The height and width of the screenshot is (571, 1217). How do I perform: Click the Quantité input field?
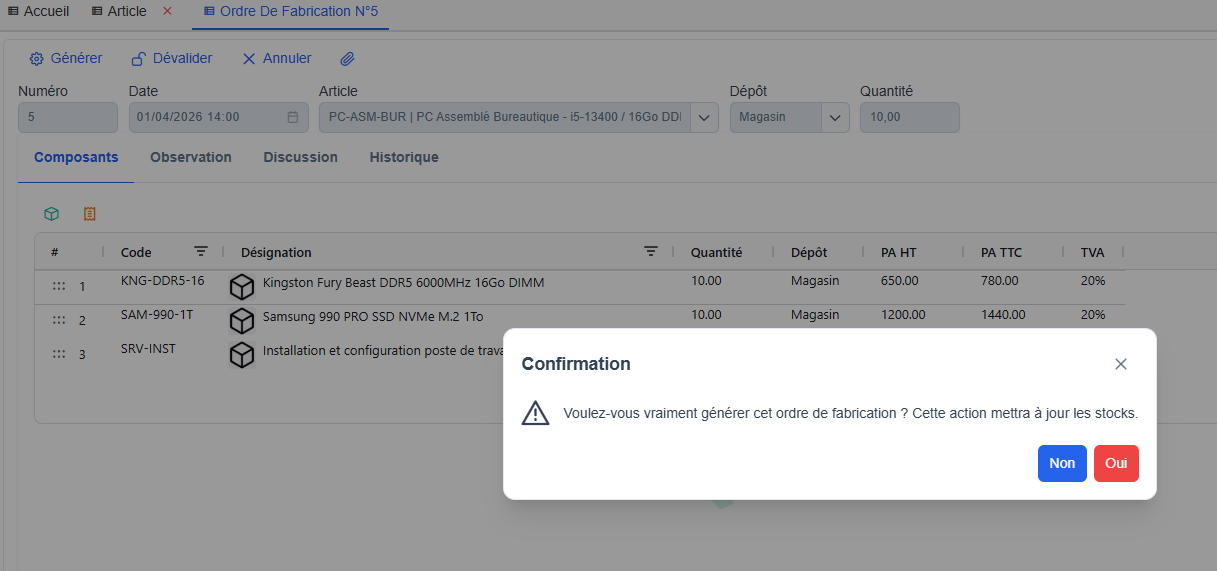909,117
